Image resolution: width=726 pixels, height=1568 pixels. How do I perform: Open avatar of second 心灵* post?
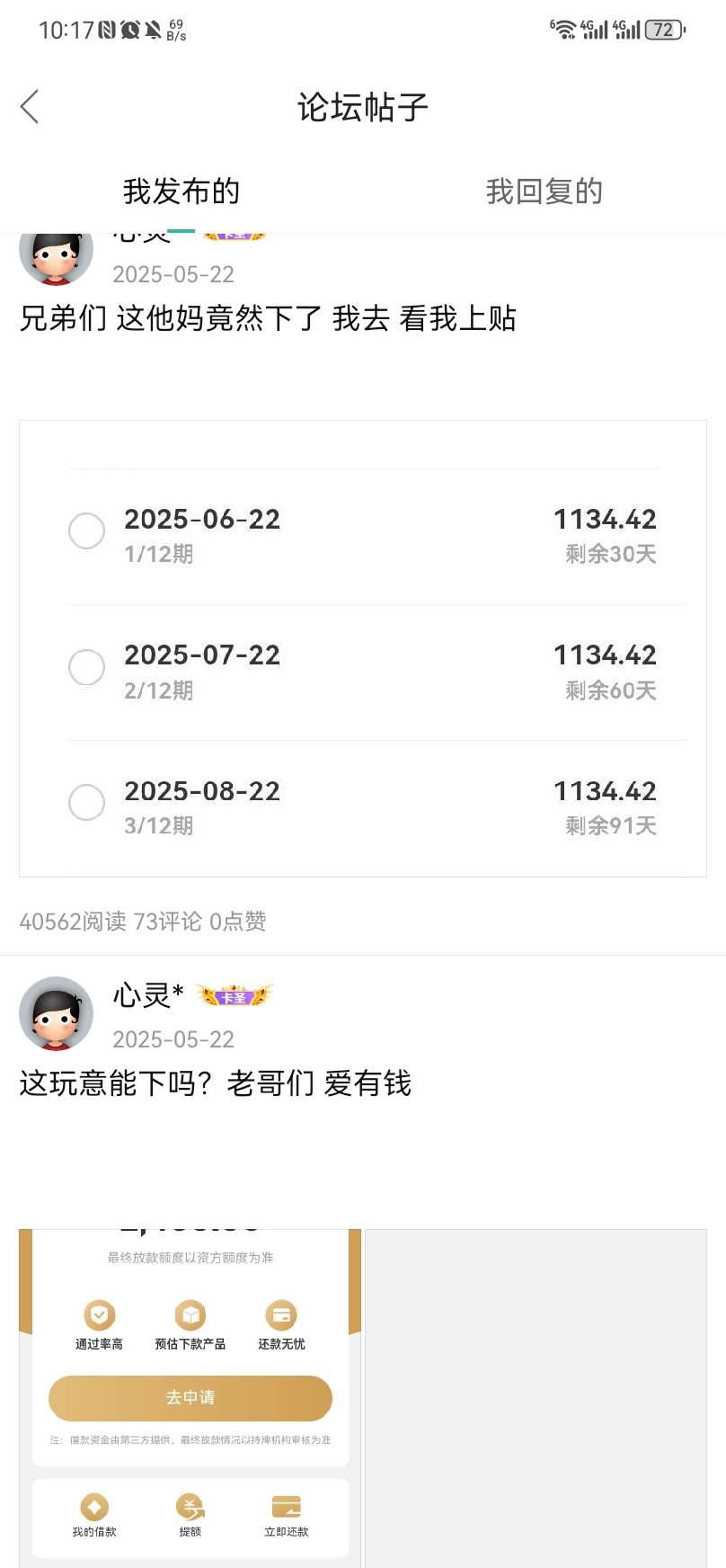click(57, 1014)
